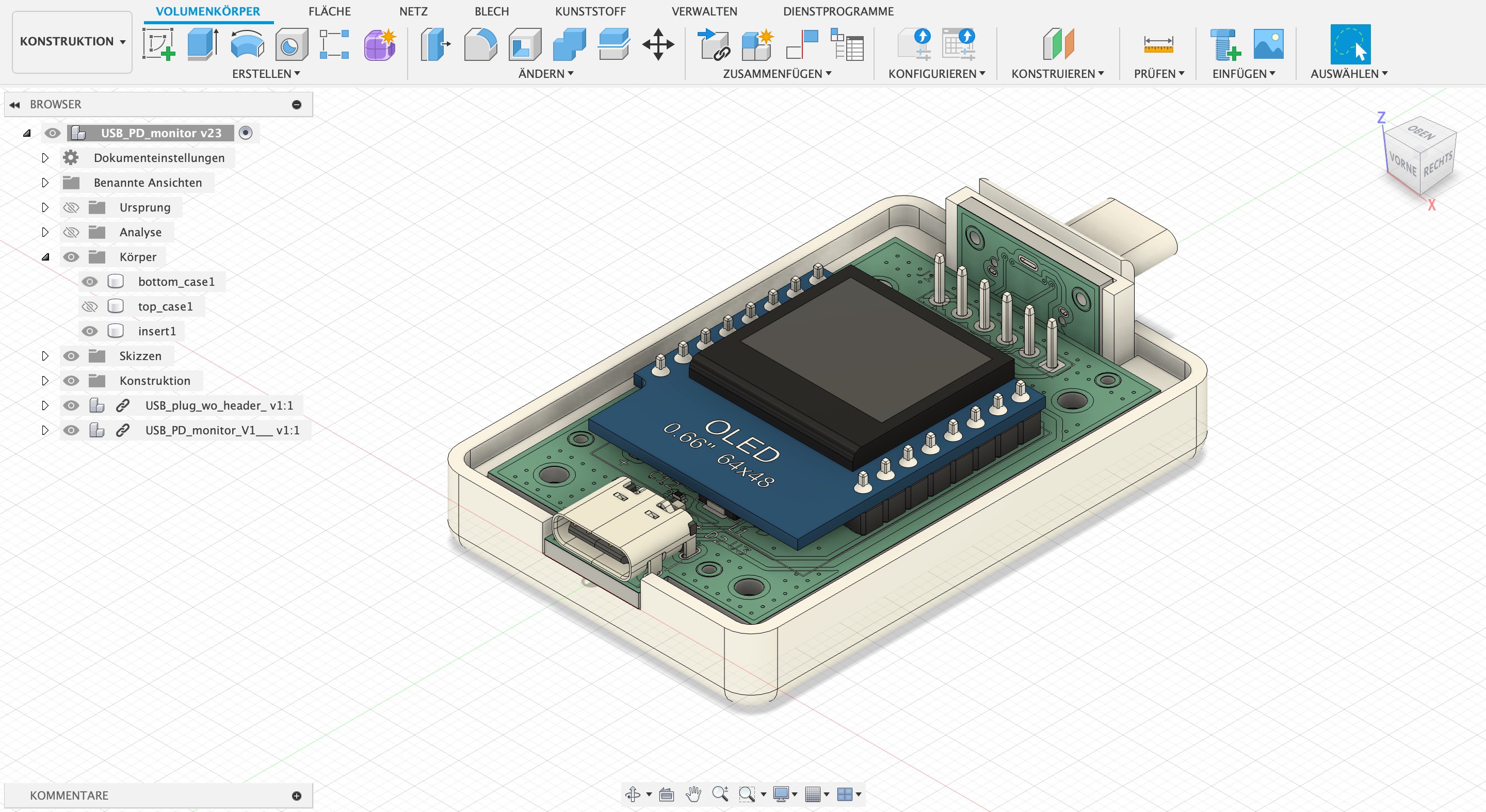The height and width of the screenshot is (812, 1486).
Task: Switch to the FLÄCHE tab
Action: [329, 11]
